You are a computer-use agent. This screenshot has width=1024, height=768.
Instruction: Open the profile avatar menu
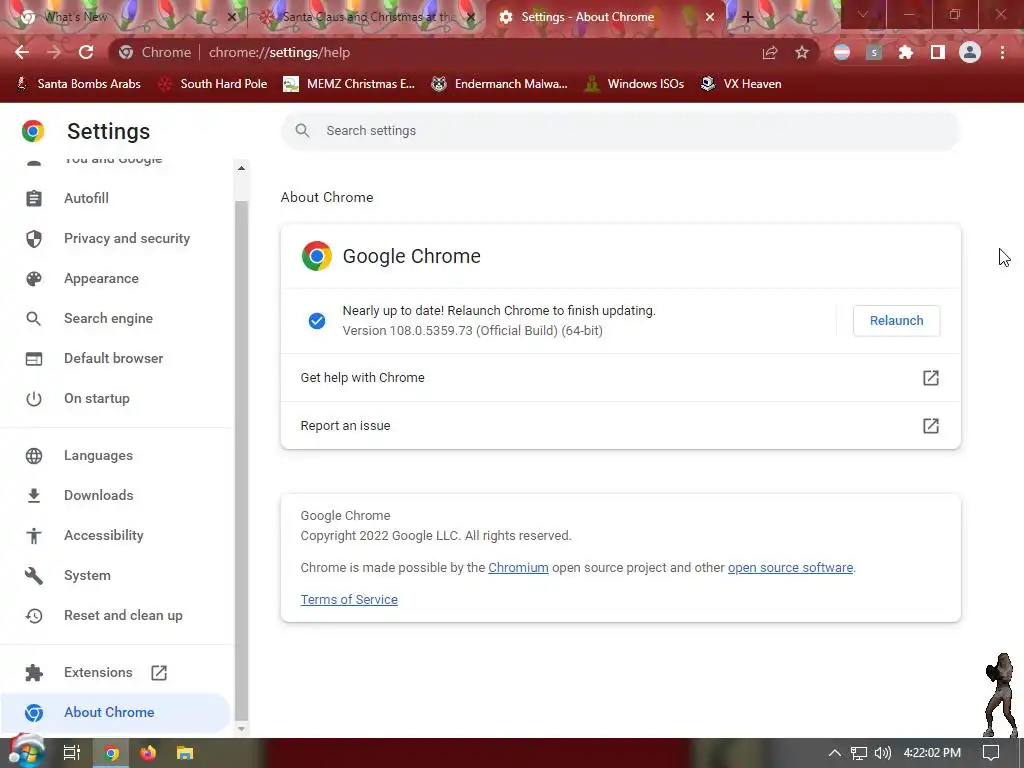click(x=970, y=52)
